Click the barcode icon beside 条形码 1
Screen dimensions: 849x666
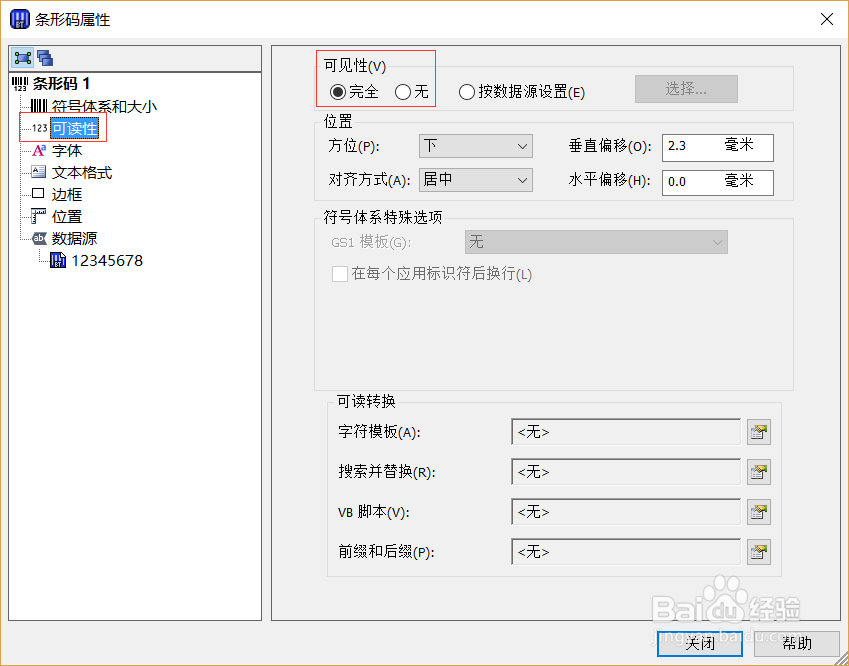coord(20,84)
